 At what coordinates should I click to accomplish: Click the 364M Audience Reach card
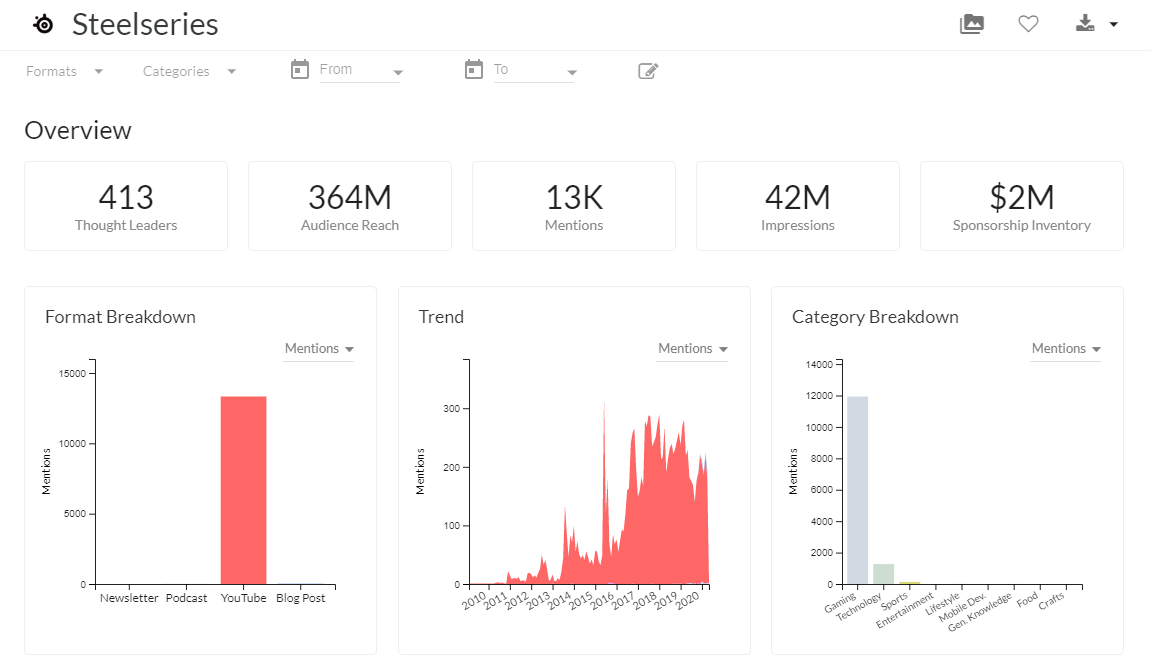[350, 206]
